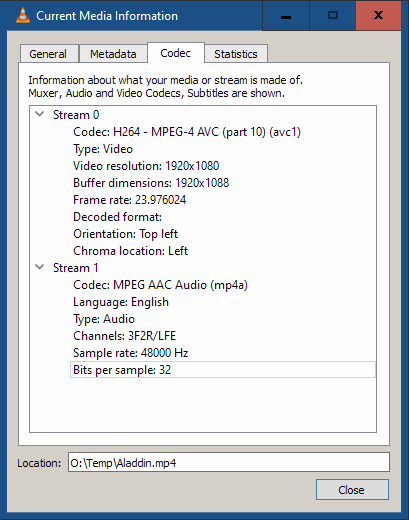Select 'Bits per sample: 32' row
Viewport: 409px width, 520px height.
pyautogui.click(x=223, y=370)
